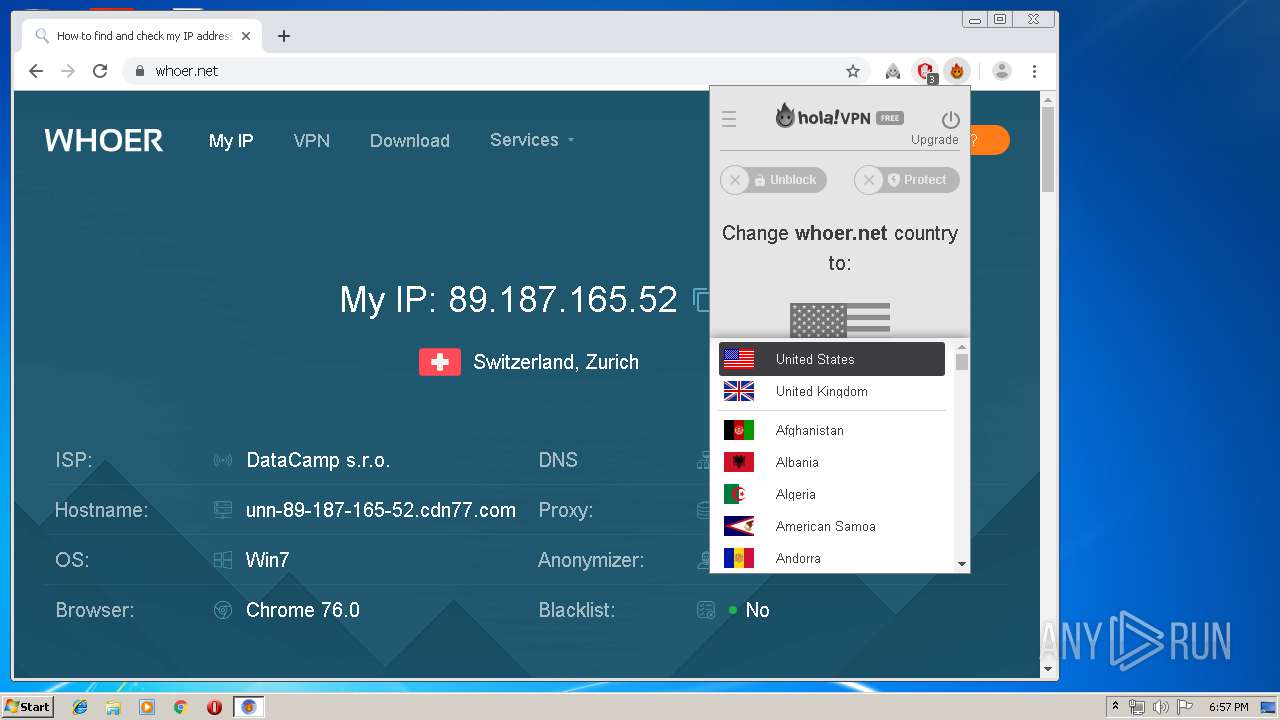
Task: Open Google Chrome from the taskbar
Action: pos(180,707)
